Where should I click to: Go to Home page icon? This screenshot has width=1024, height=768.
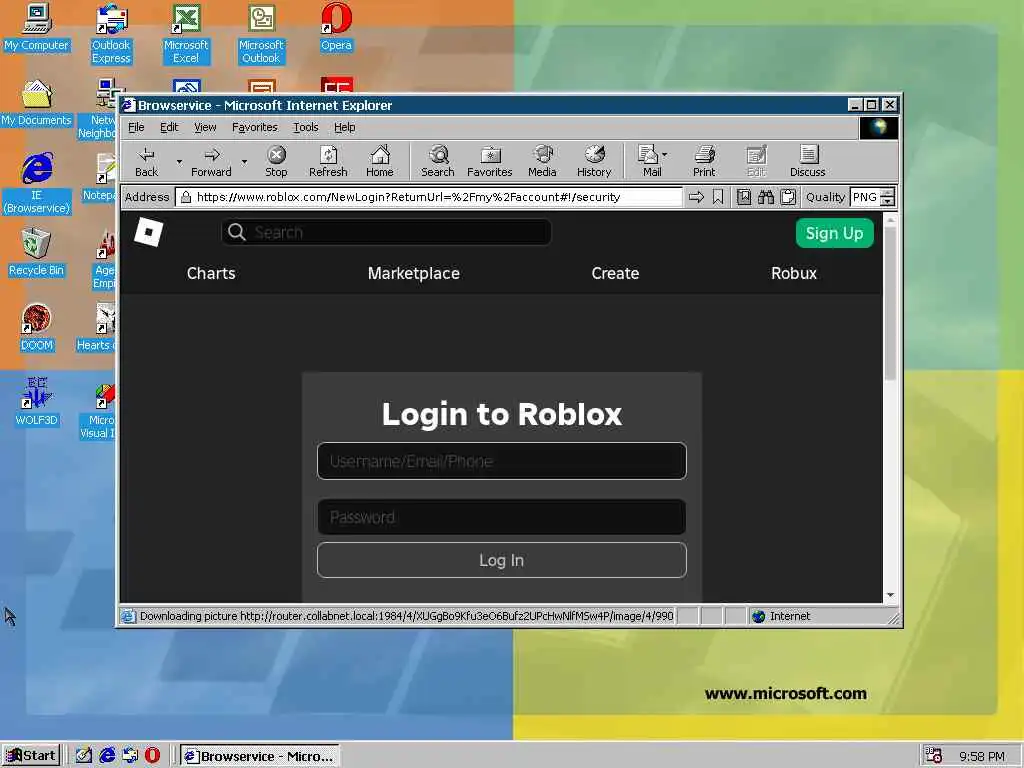pos(379,161)
